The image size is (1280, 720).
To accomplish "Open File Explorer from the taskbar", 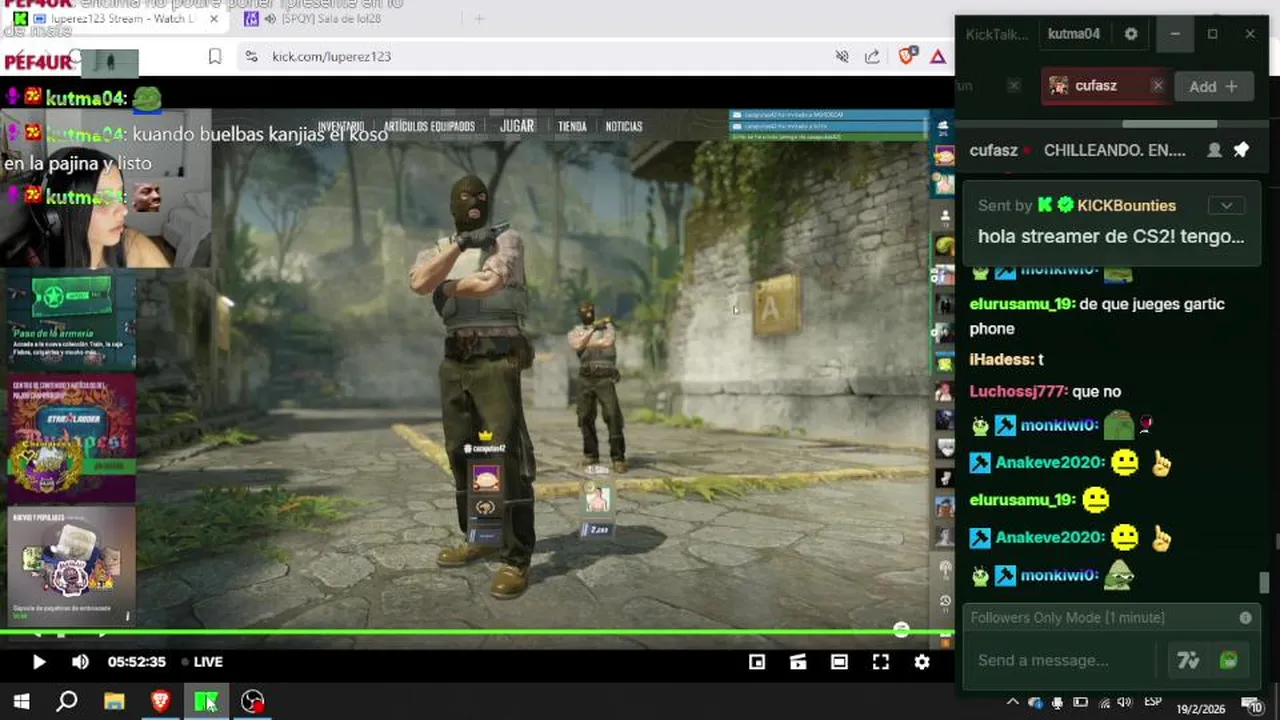I will pos(114,701).
